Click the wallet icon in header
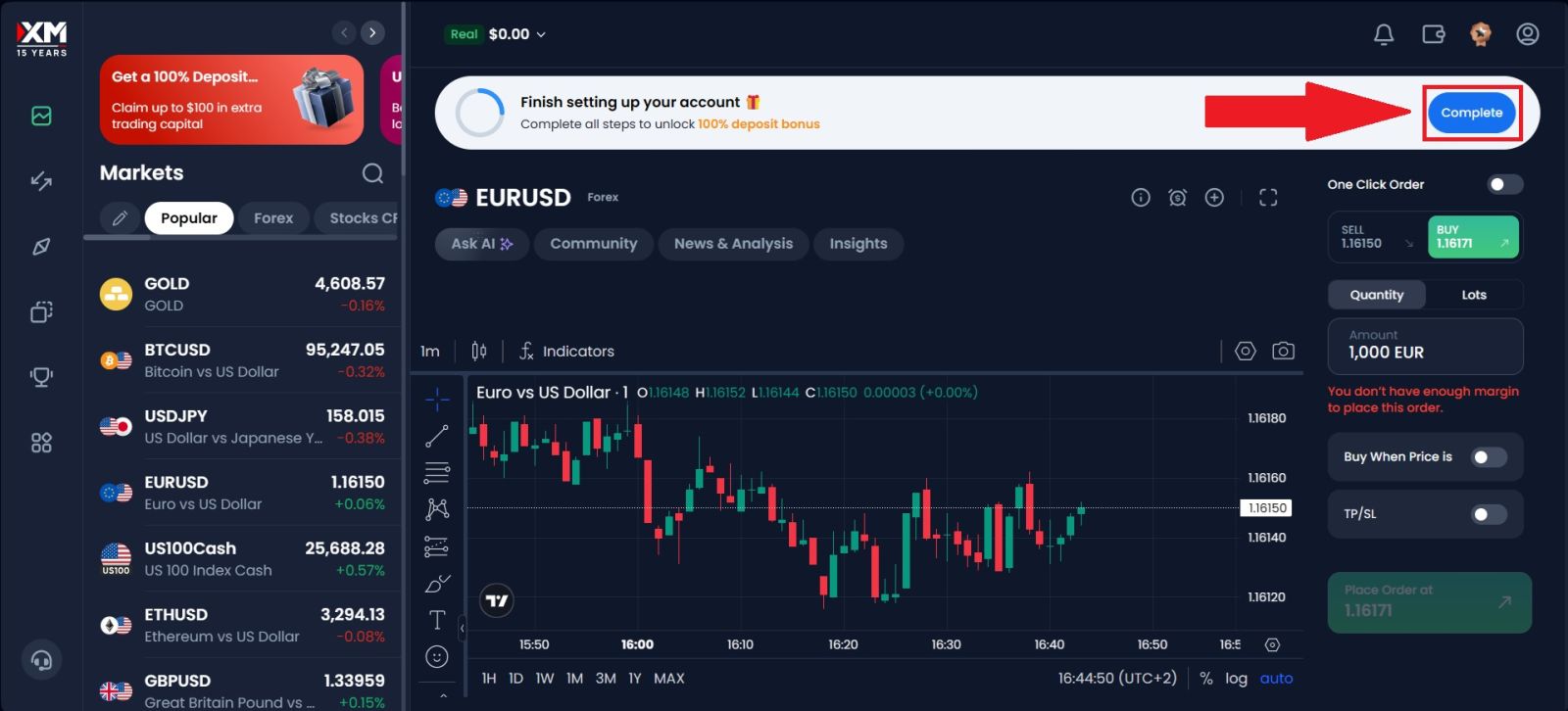The height and width of the screenshot is (711, 1568). coord(1433,35)
